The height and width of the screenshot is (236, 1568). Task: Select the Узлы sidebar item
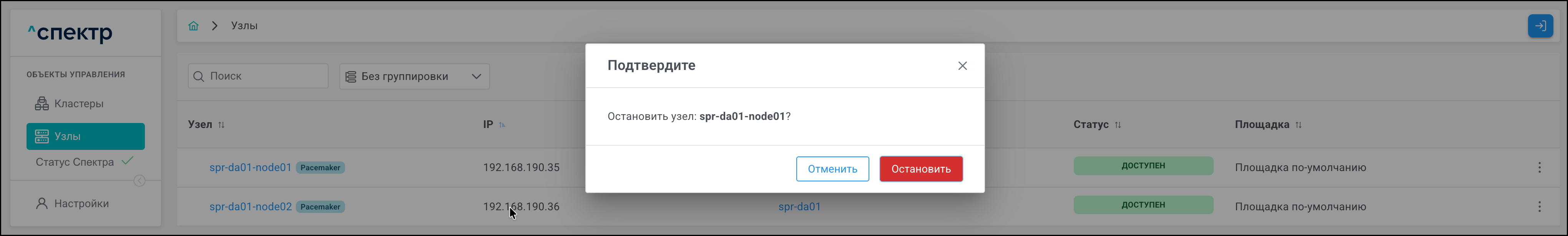[x=85, y=136]
